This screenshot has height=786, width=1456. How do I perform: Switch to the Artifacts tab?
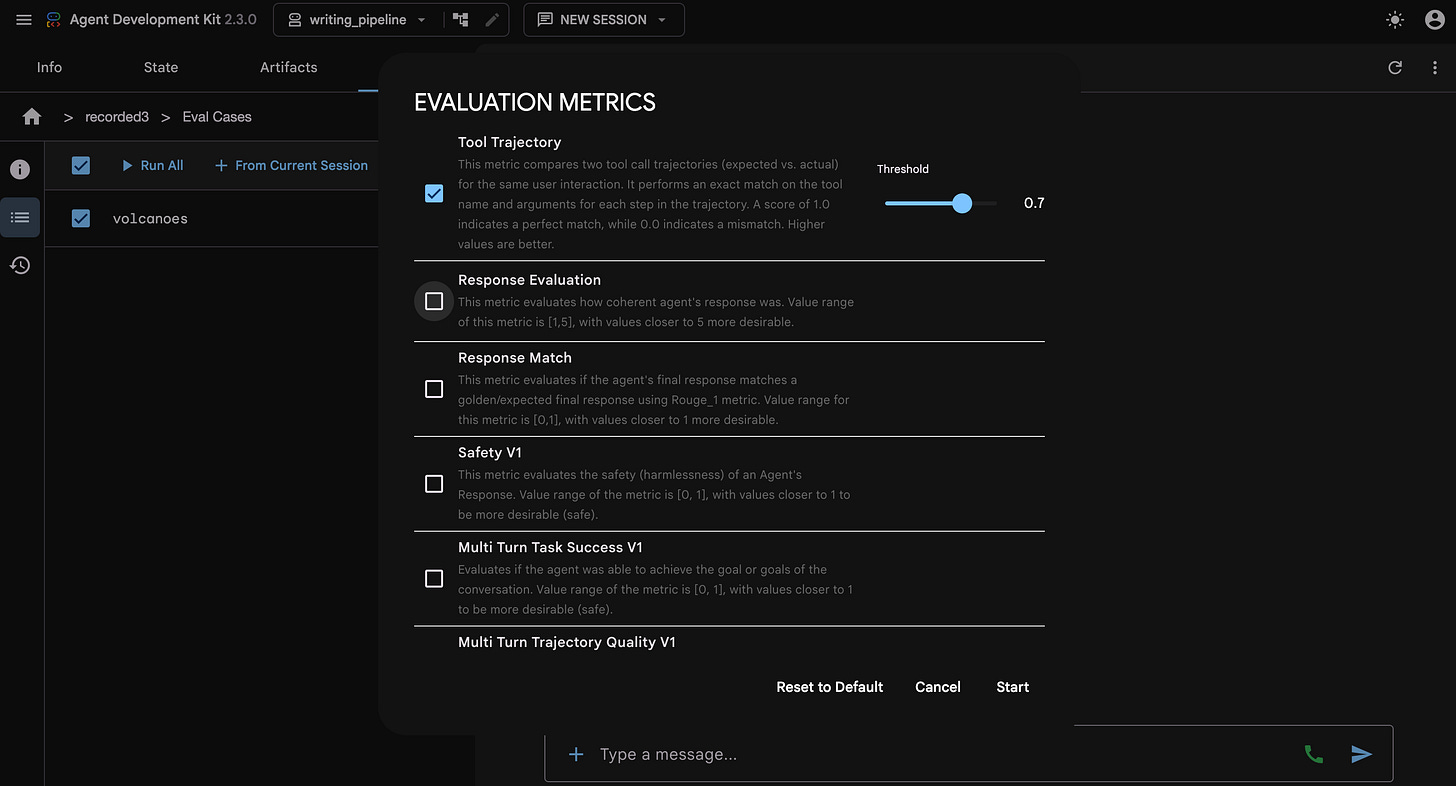[x=289, y=67]
